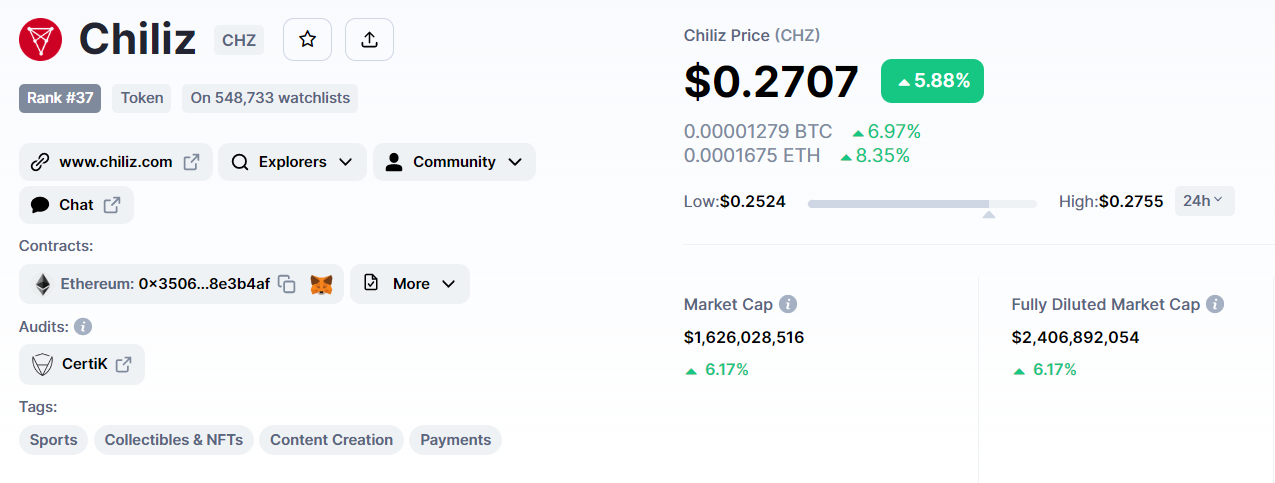Open the Chat link

pyautogui.click(x=76, y=205)
